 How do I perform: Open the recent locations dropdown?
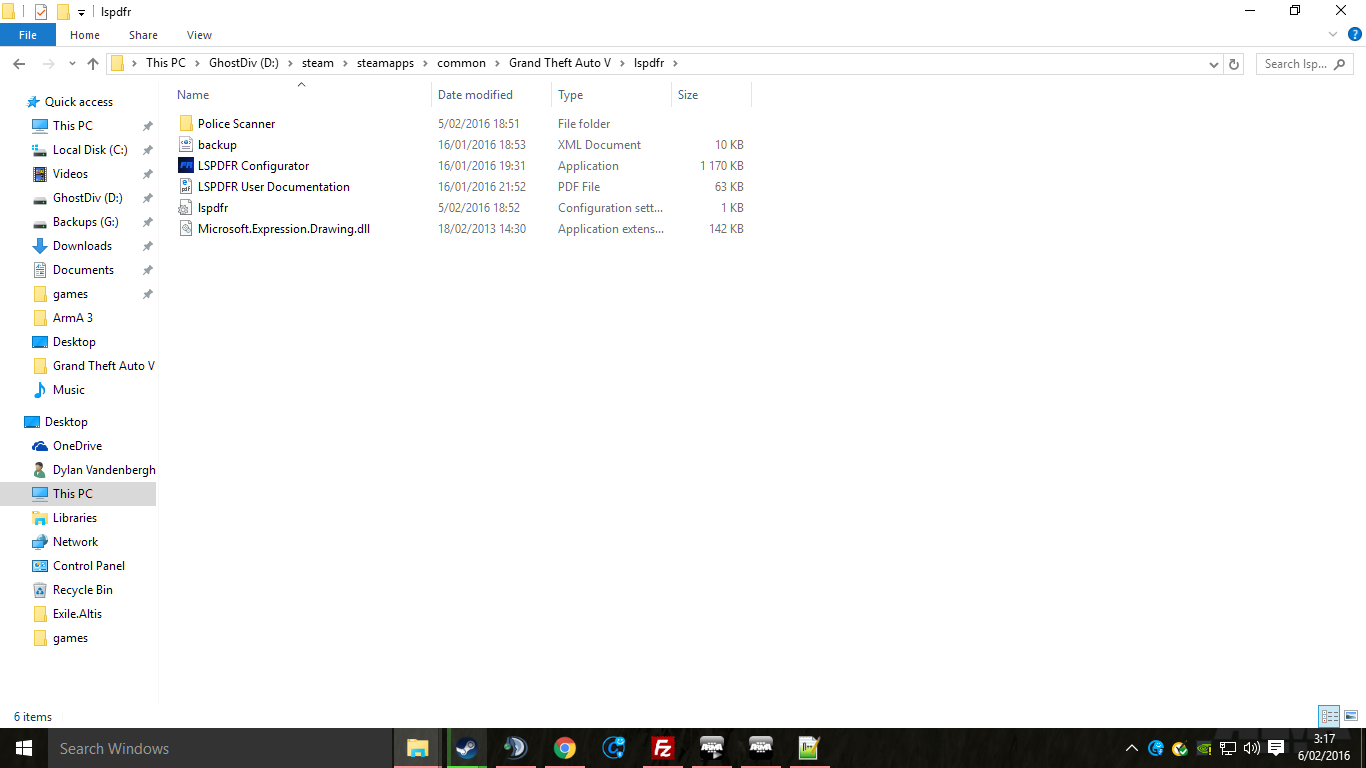pos(72,63)
